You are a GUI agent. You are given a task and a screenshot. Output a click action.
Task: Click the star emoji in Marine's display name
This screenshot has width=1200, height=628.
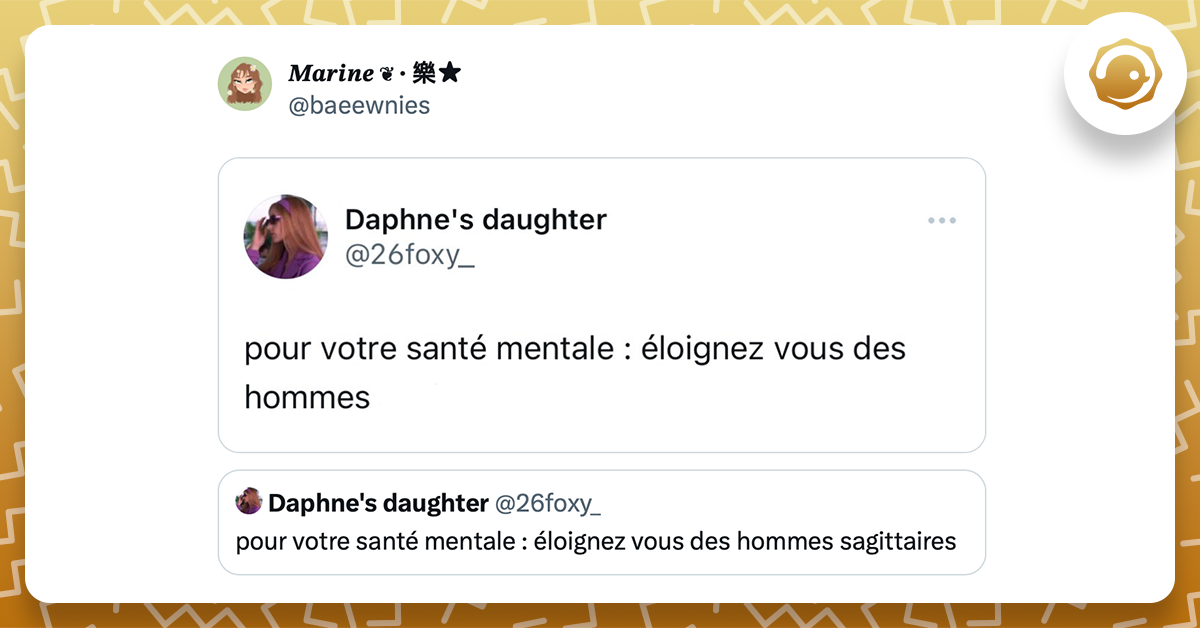click(448, 71)
